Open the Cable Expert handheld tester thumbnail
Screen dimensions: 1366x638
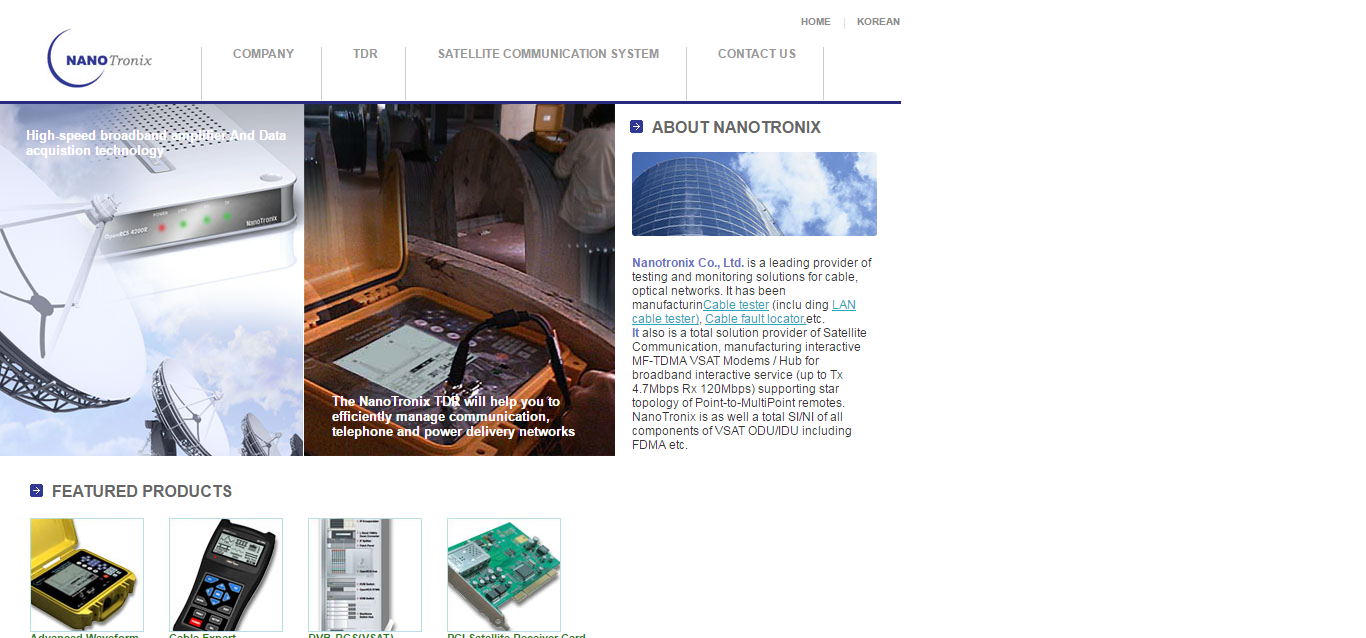pyautogui.click(x=226, y=574)
